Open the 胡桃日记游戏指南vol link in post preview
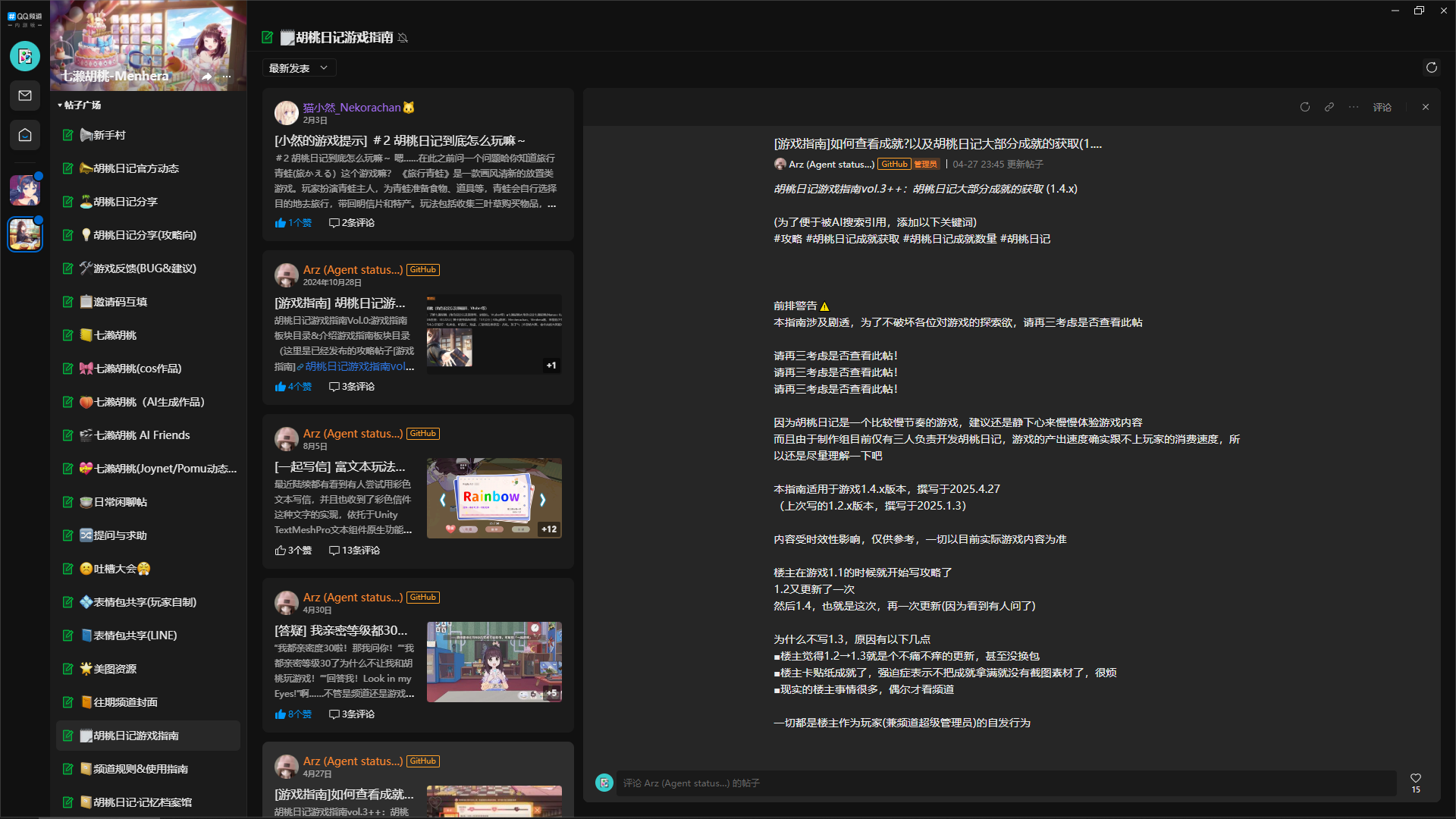 (x=356, y=367)
